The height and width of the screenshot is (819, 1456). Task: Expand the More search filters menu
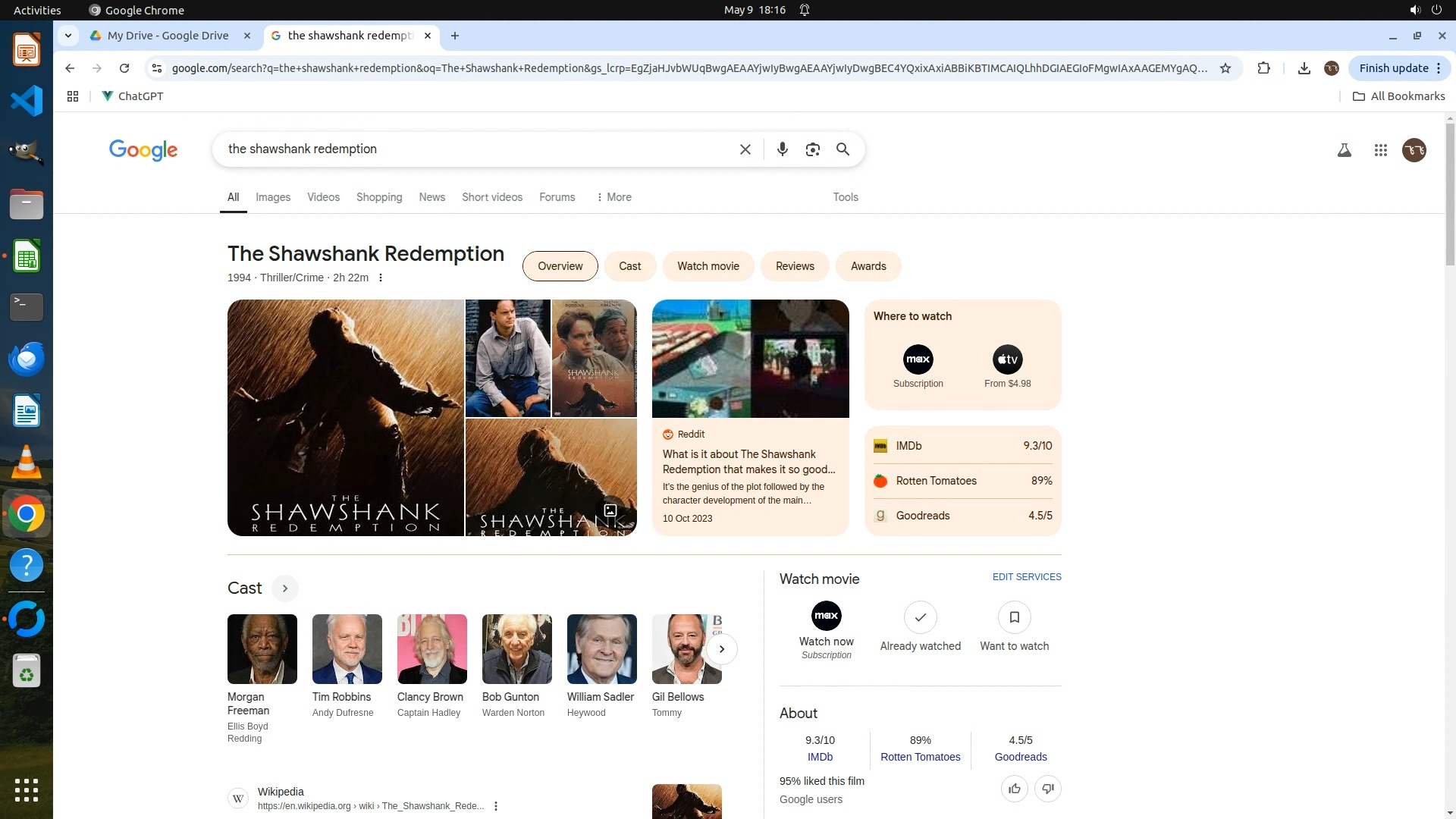point(614,197)
